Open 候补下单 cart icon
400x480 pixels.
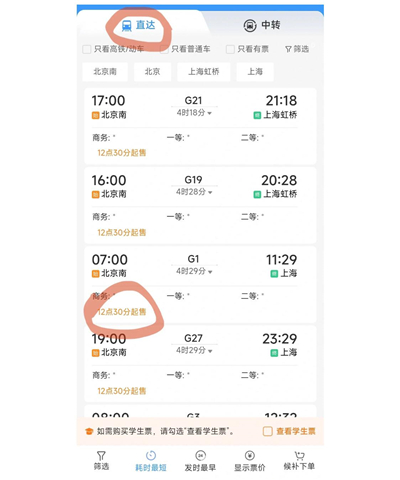click(x=299, y=455)
